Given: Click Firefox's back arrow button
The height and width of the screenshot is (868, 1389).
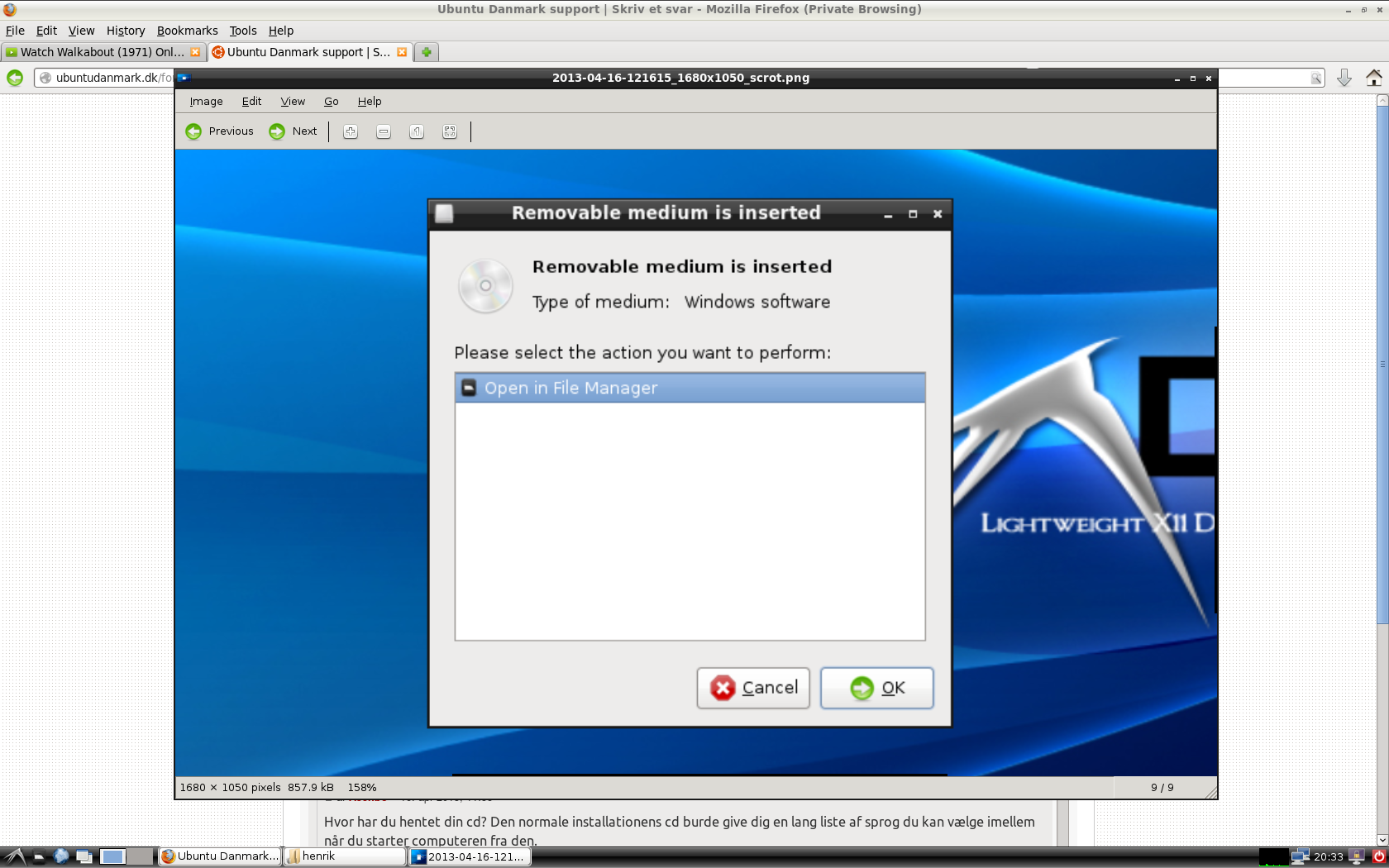Looking at the screenshot, I should click(15, 78).
